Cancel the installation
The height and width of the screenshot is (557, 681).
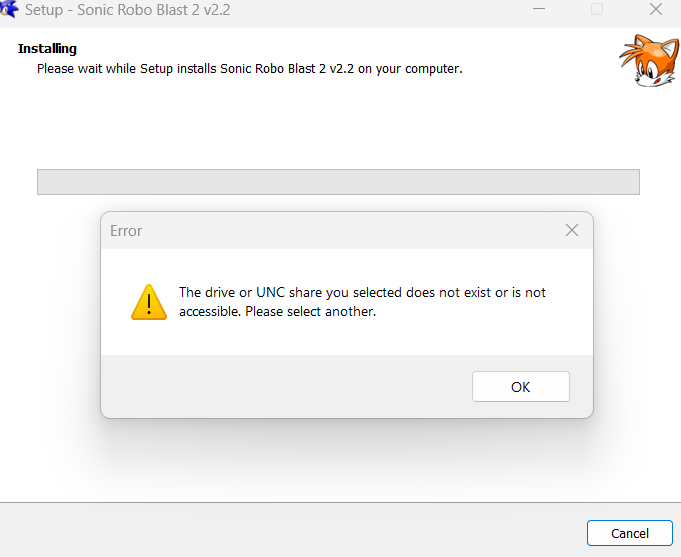[x=630, y=533]
